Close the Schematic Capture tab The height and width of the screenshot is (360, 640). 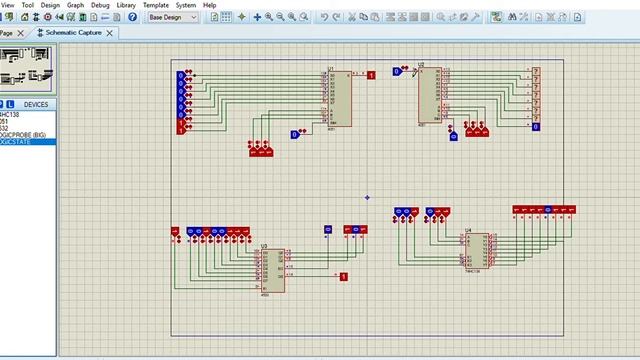coord(109,33)
